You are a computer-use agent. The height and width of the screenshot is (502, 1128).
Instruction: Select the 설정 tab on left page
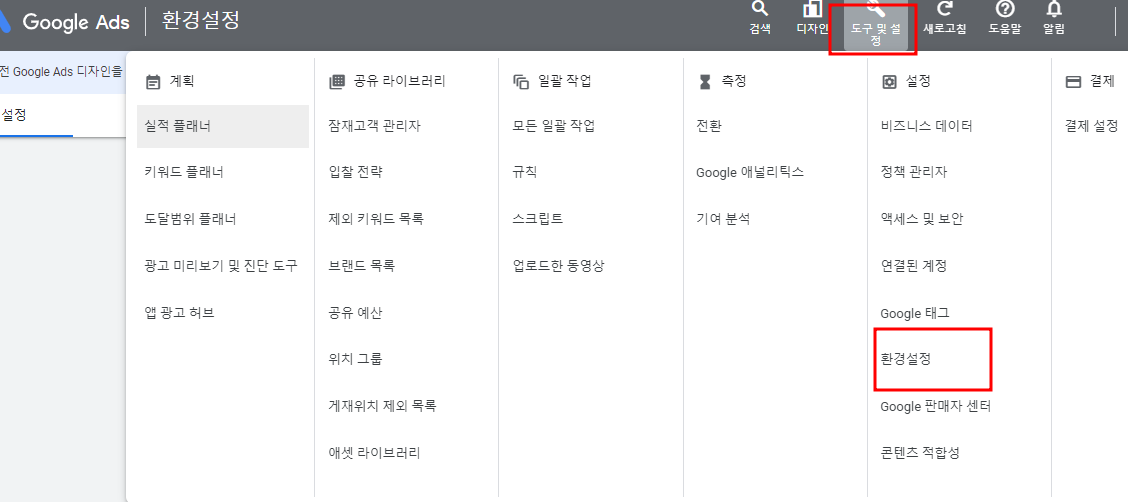14,115
